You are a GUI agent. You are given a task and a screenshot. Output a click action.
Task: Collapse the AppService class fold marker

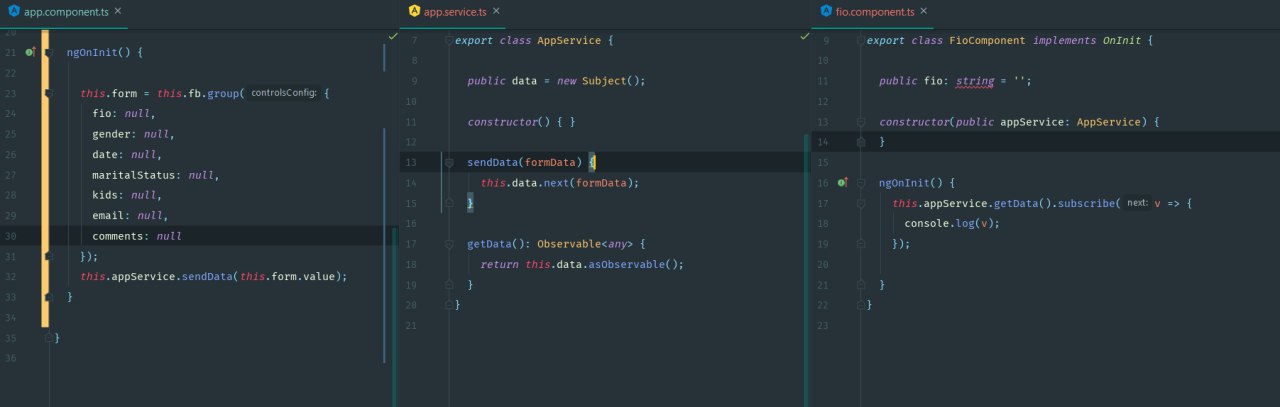449,41
